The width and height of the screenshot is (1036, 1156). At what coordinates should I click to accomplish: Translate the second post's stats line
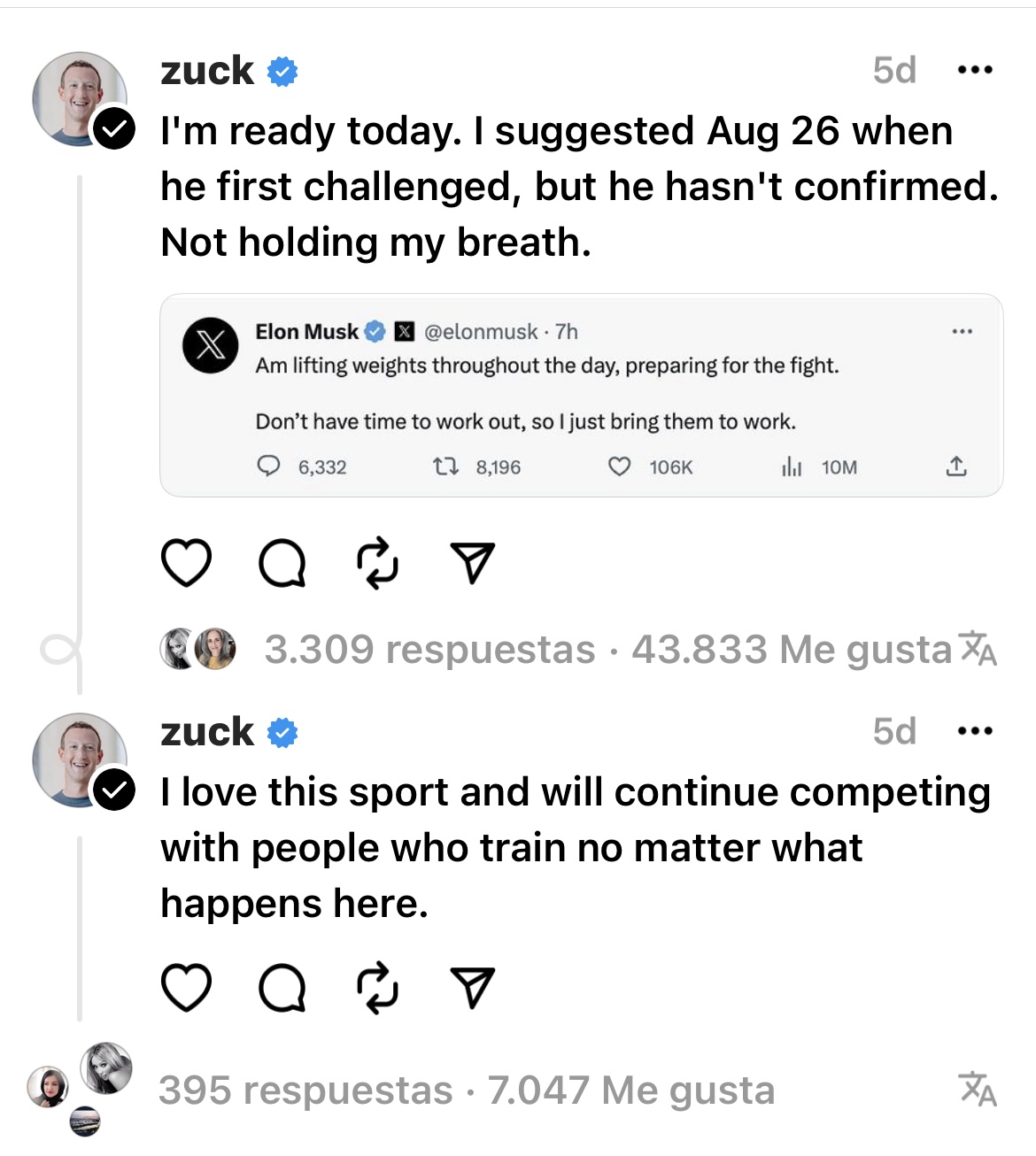tap(978, 1090)
